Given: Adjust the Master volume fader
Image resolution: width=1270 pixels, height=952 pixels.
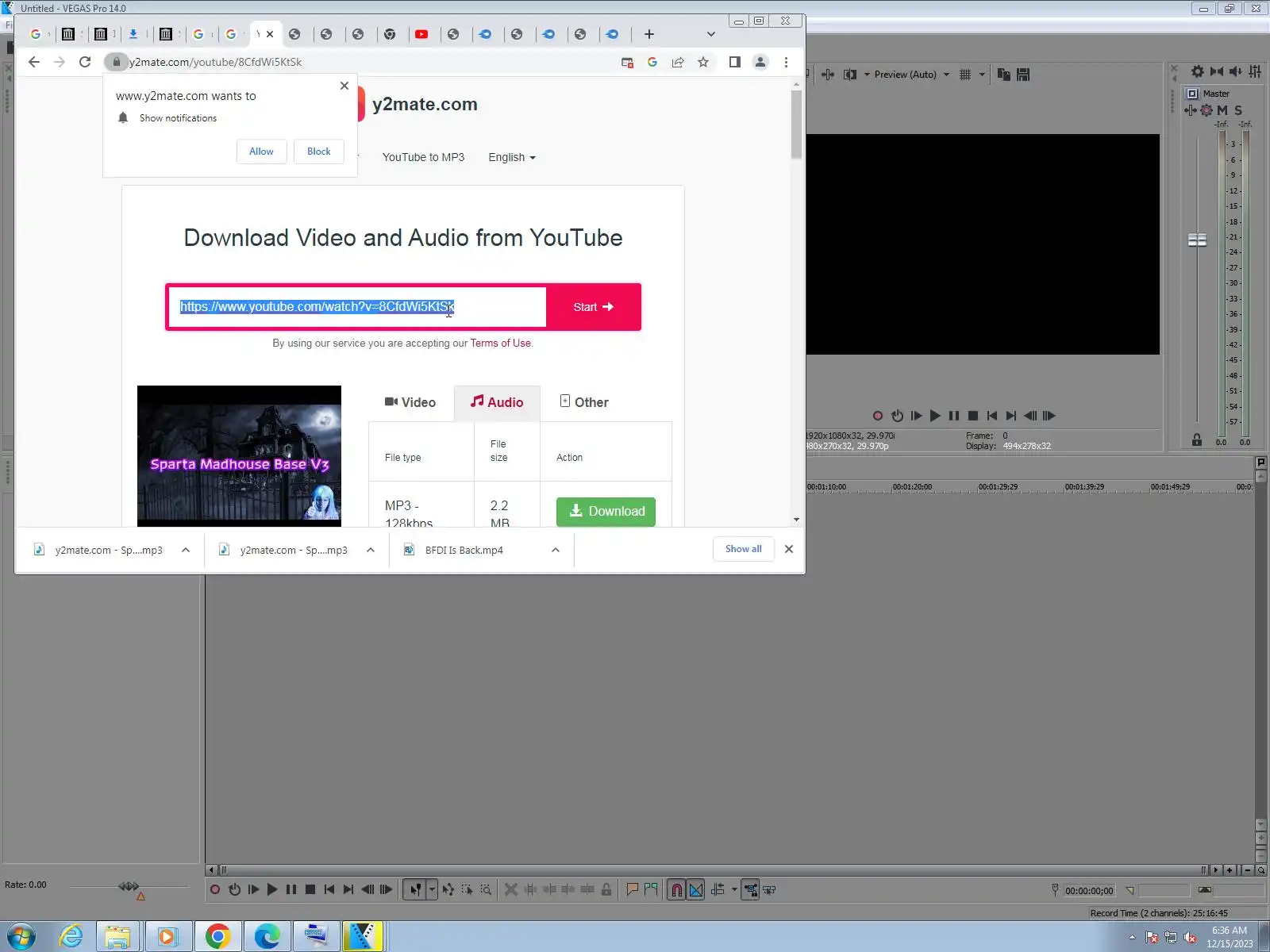Looking at the screenshot, I should pyautogui.click(x=1197, y=240).
